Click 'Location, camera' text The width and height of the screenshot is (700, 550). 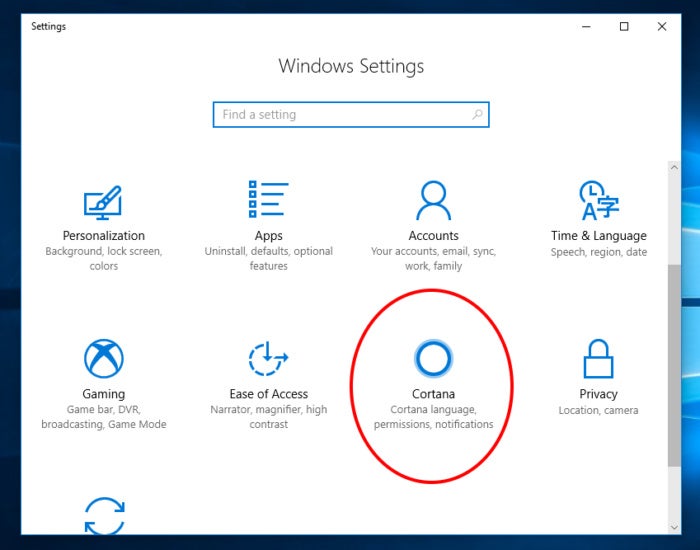[x=598, y=410]
